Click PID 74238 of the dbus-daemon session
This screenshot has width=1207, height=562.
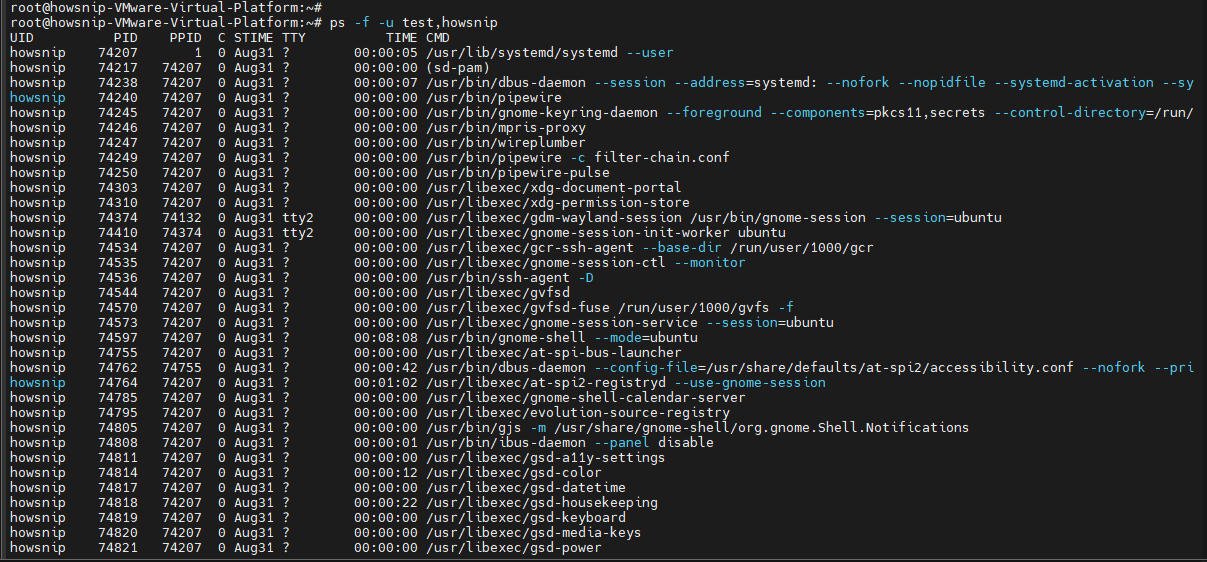118,83
